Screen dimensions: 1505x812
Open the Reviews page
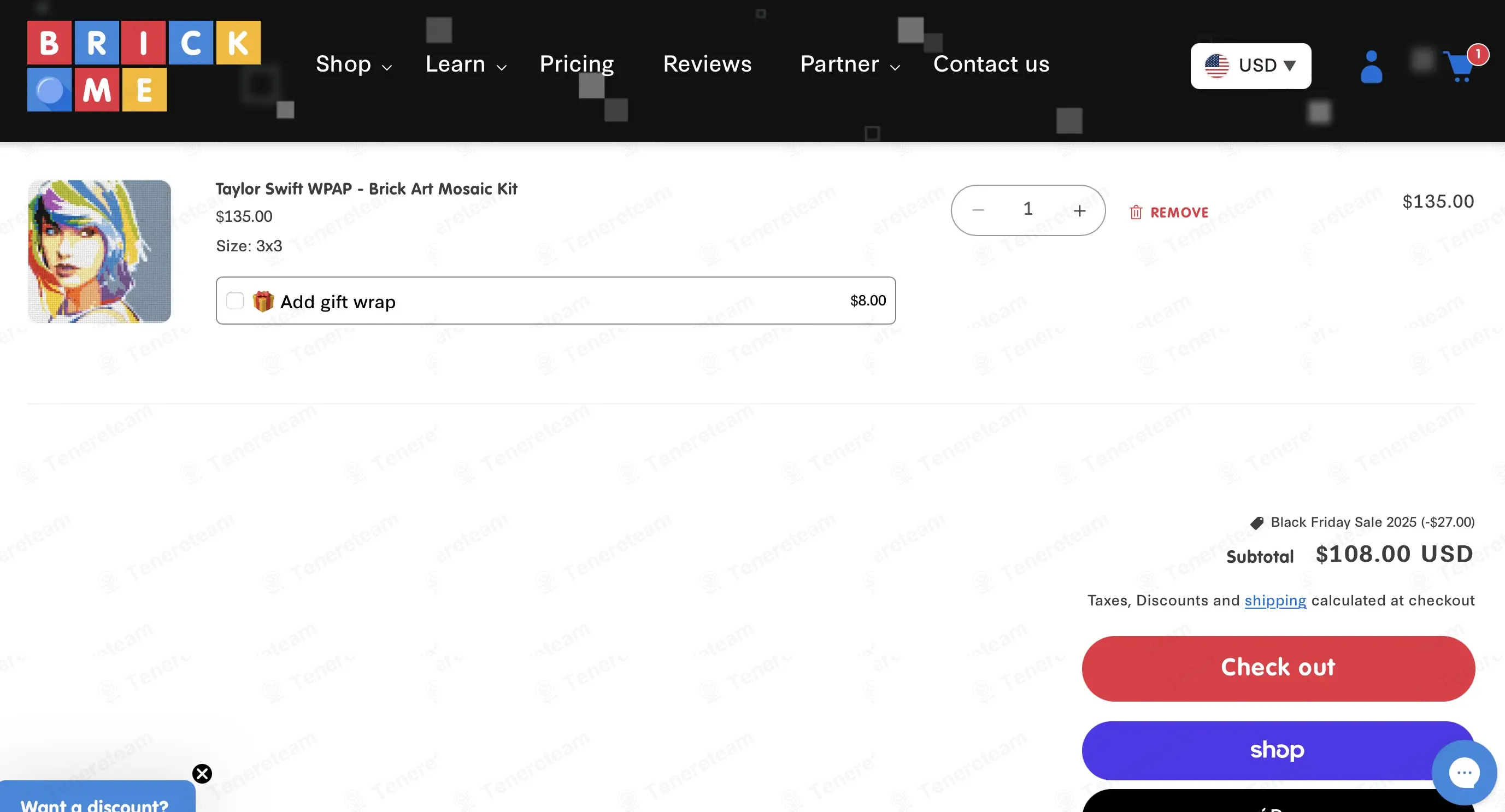click(707, 64)
